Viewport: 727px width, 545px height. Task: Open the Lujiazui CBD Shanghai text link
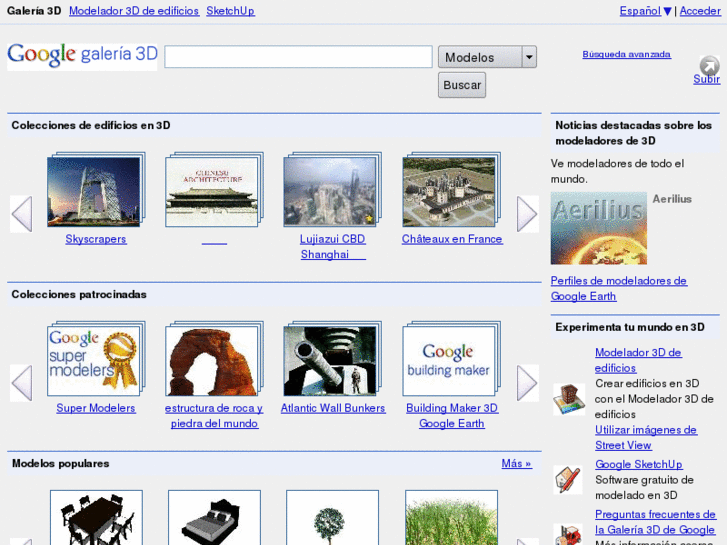point(333,247)
